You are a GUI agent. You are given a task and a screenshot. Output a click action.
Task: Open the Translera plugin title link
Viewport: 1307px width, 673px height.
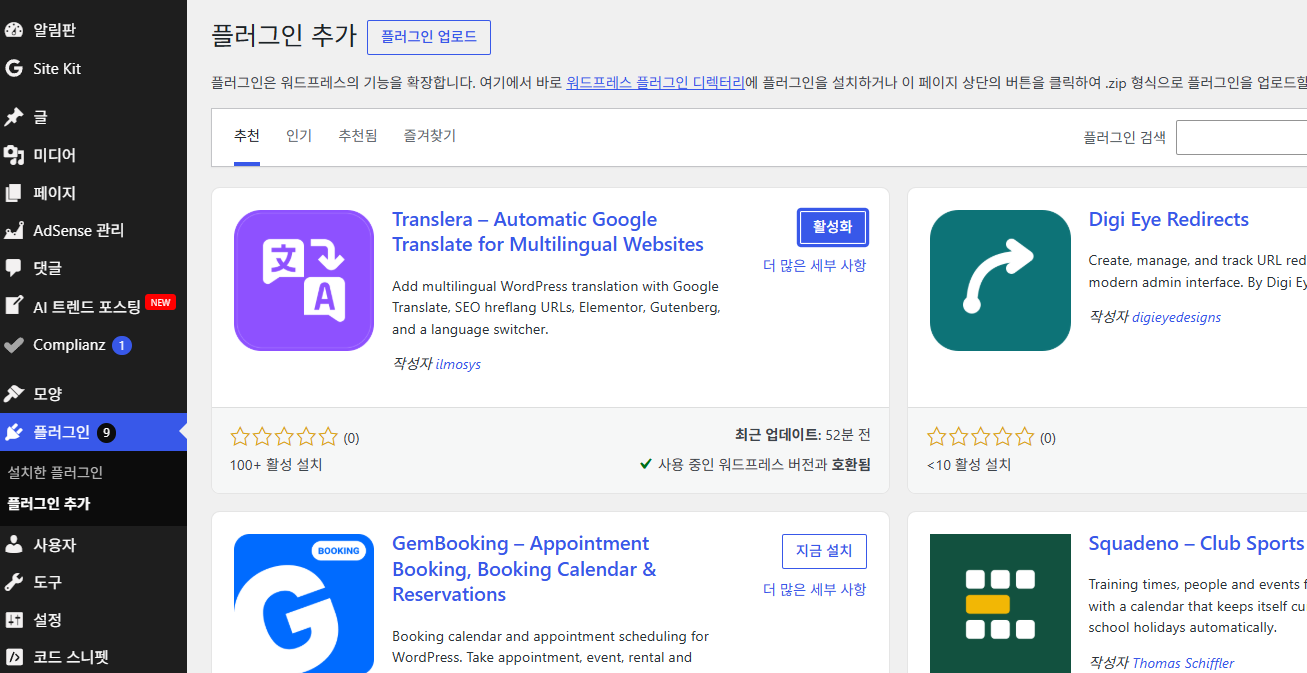click(x=548, y=232)
